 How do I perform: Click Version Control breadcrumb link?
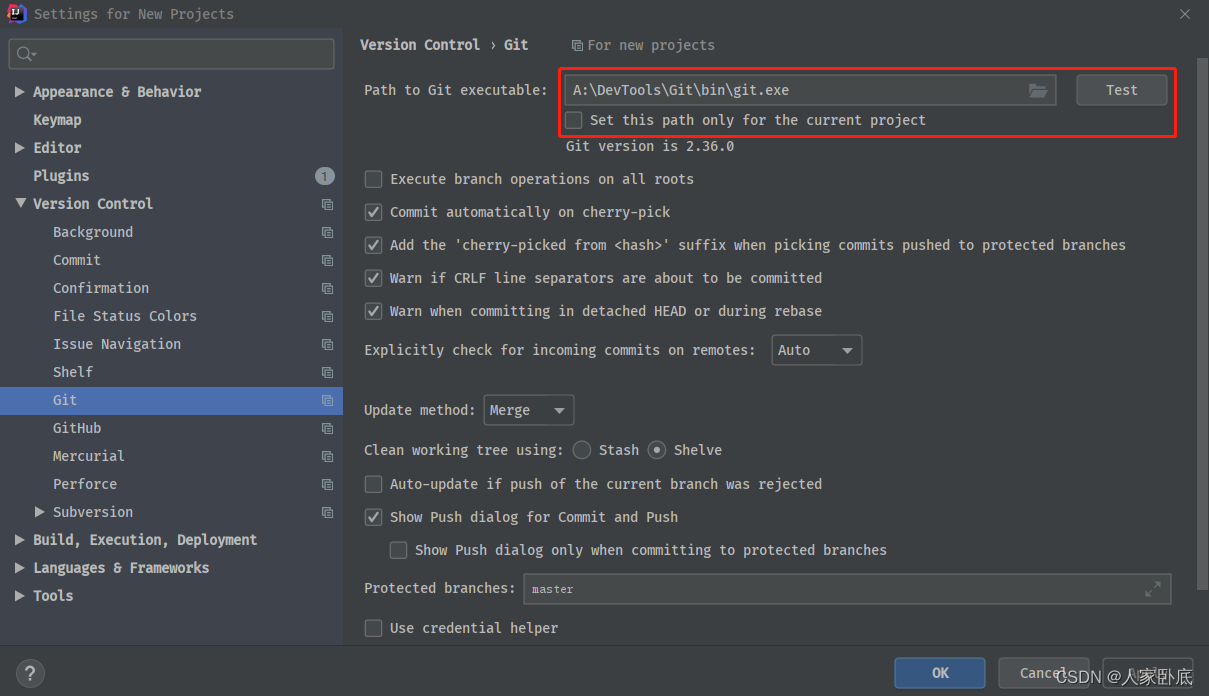[x=420, y=45]
